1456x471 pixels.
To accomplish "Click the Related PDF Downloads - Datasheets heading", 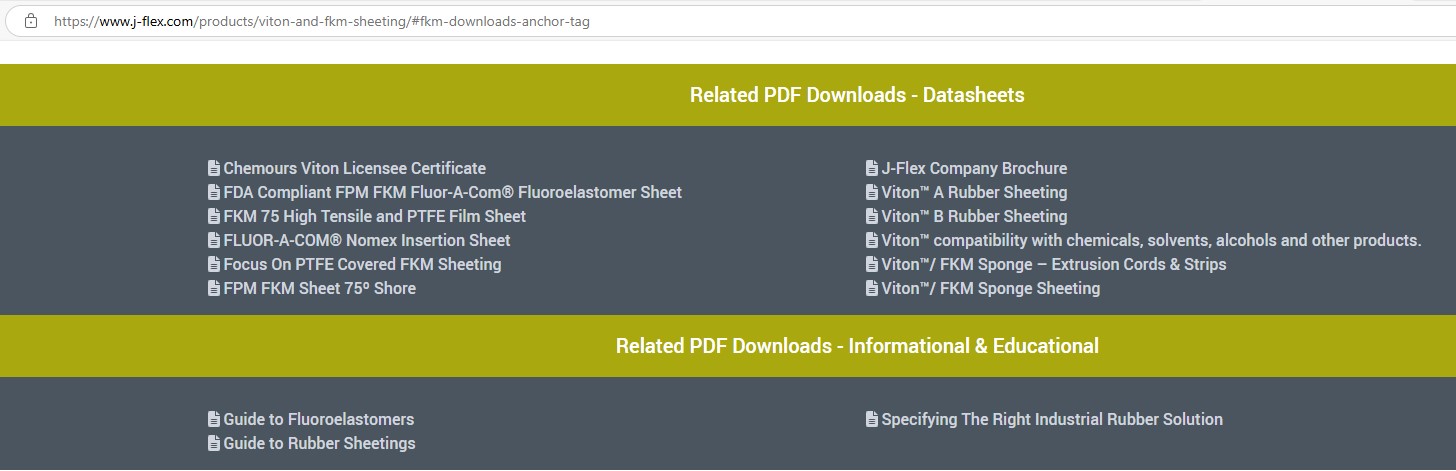I will [857, 95].
